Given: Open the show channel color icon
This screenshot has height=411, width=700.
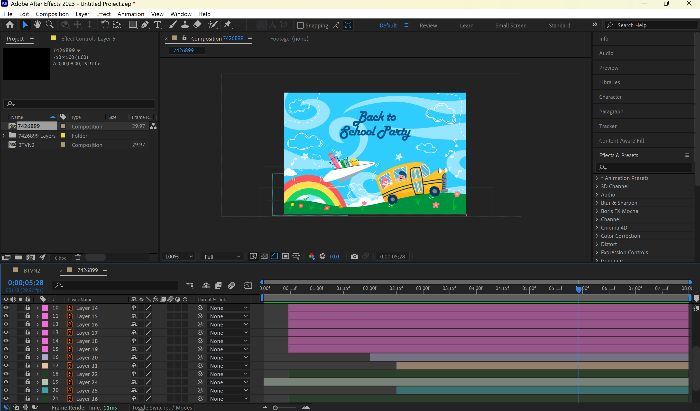Looking at the screenshot, I should pyautogui.click(x=312, y=257).
